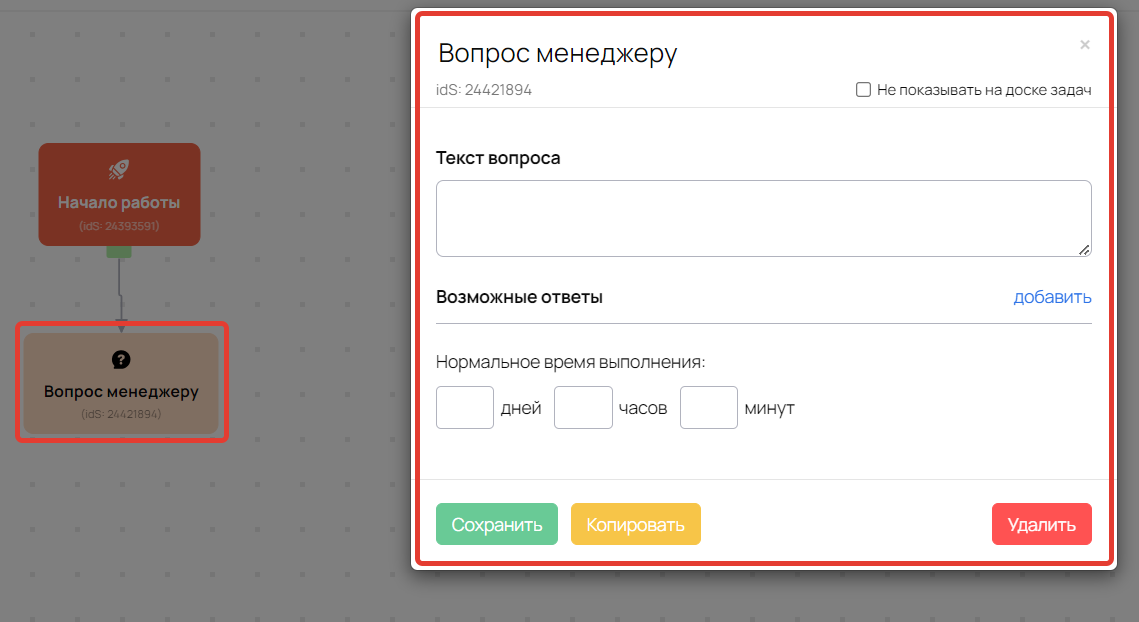Click добавить to add possible answer
1139x622 pixels.
pos(1052,297)
